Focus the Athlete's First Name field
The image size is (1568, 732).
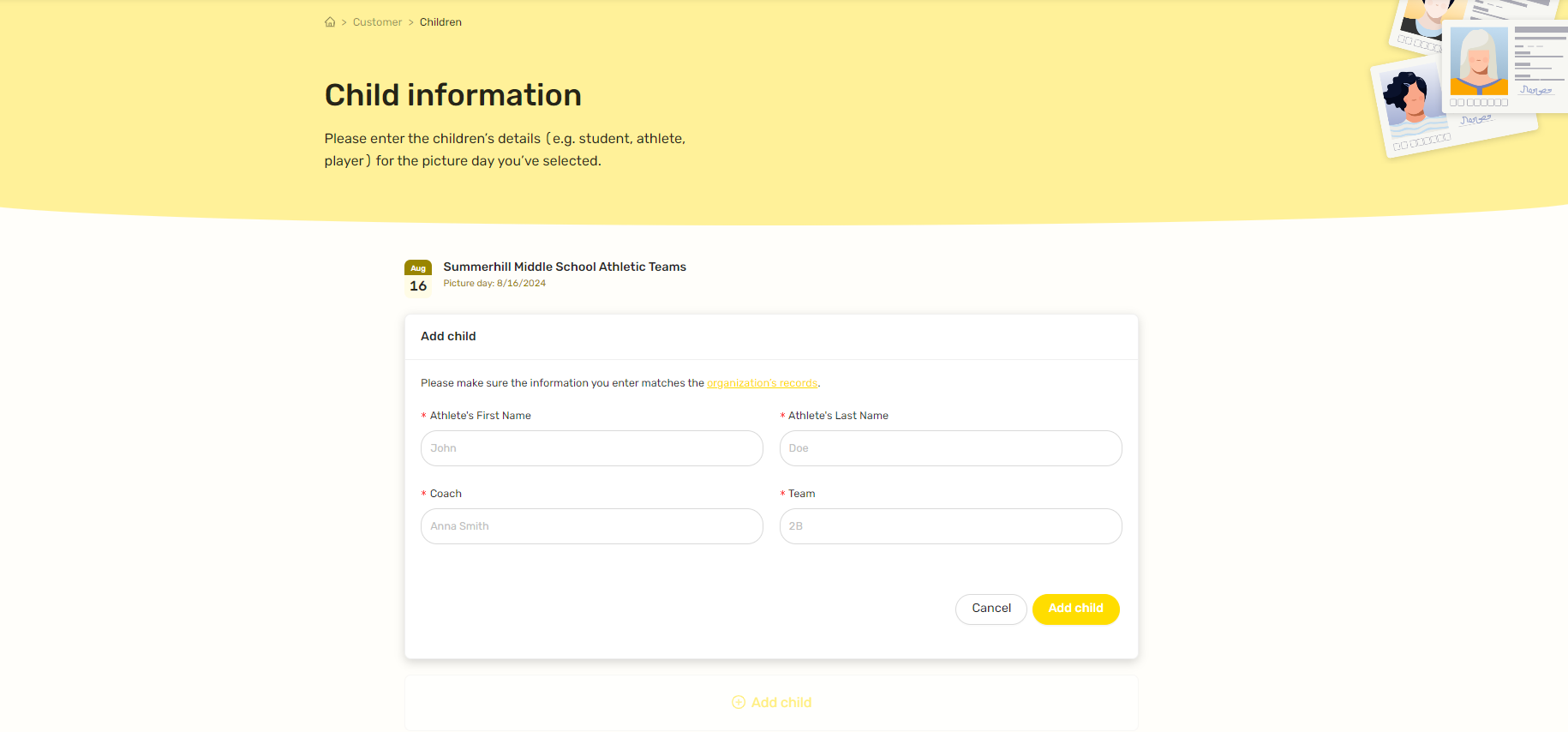coord(592,448)
